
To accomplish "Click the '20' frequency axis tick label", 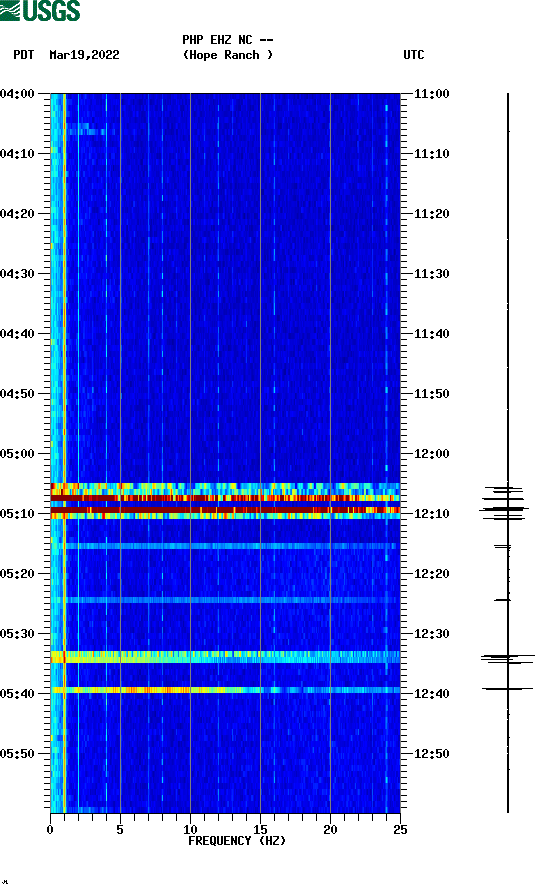I will coord(330,830).
